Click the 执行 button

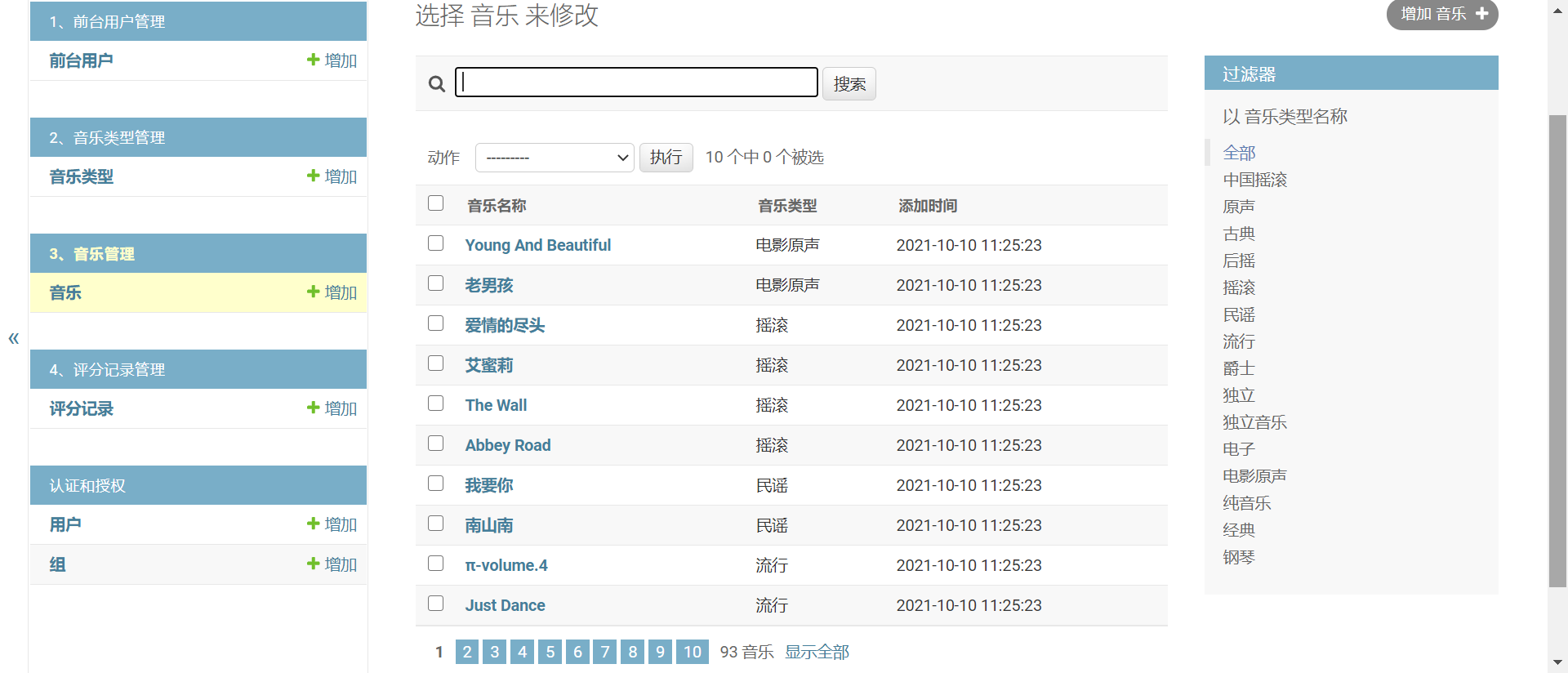coord(666,158)
